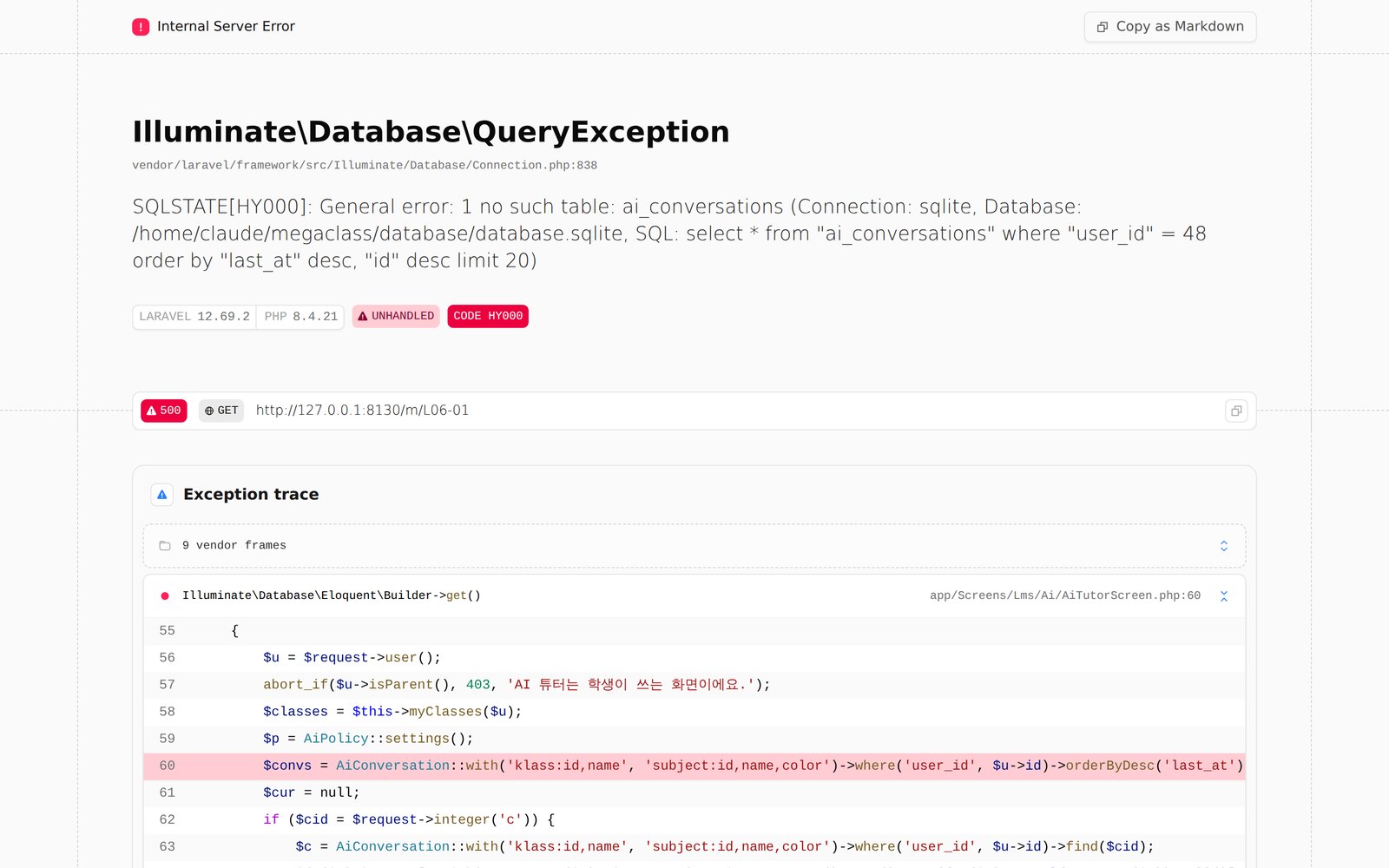The width and height of the screenshot is (1389, 868).
Task: Open app/Screens/Lms/Ai/AiTutorScreen.php:60 file link
Action: coord(1065,595)
